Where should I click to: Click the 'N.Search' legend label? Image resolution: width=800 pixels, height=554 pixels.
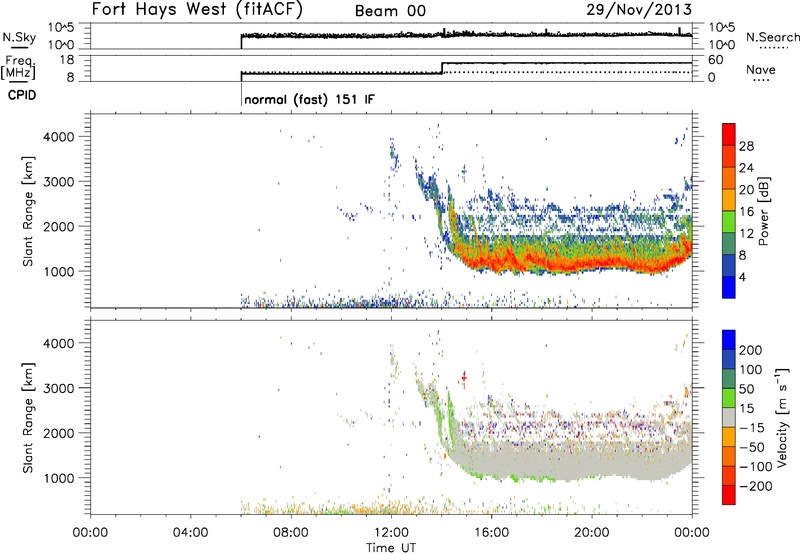pos(772,37)
